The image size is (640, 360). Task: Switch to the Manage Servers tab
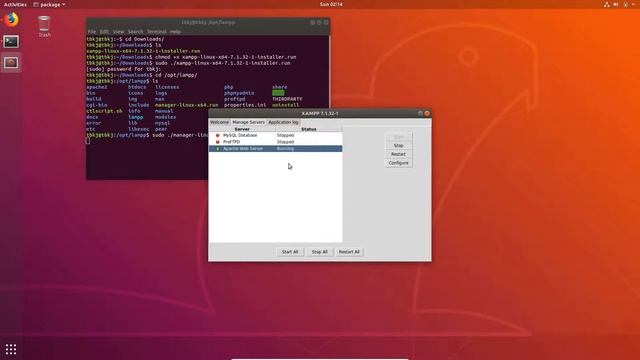[249, 122]
